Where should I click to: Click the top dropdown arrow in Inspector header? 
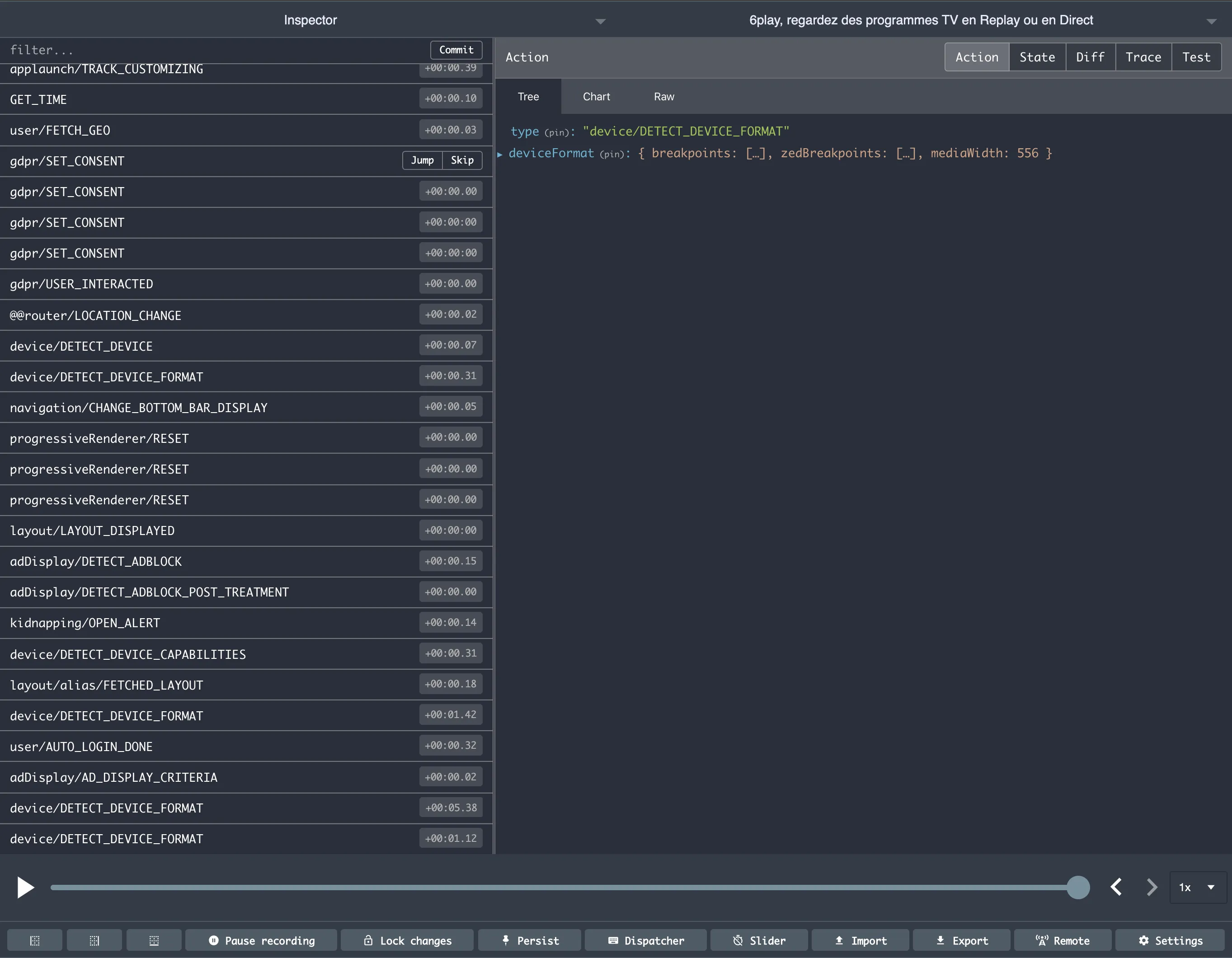click(x=601, y=19)
